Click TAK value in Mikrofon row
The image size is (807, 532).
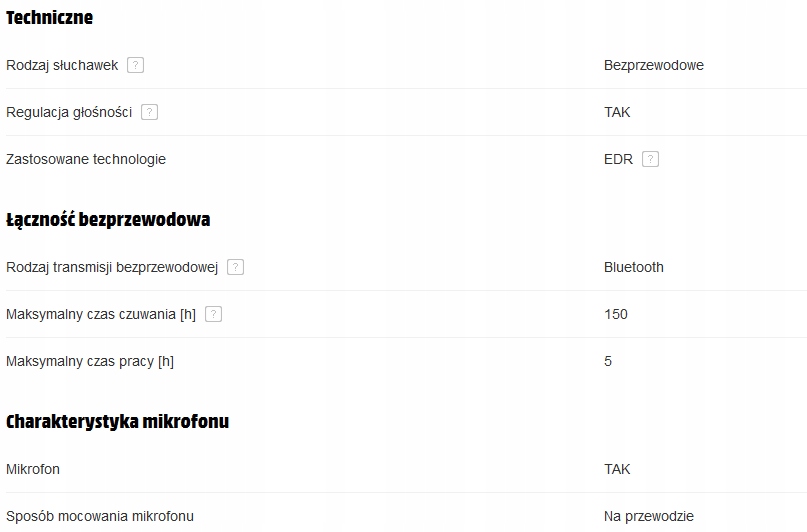(x=617, y=469)
